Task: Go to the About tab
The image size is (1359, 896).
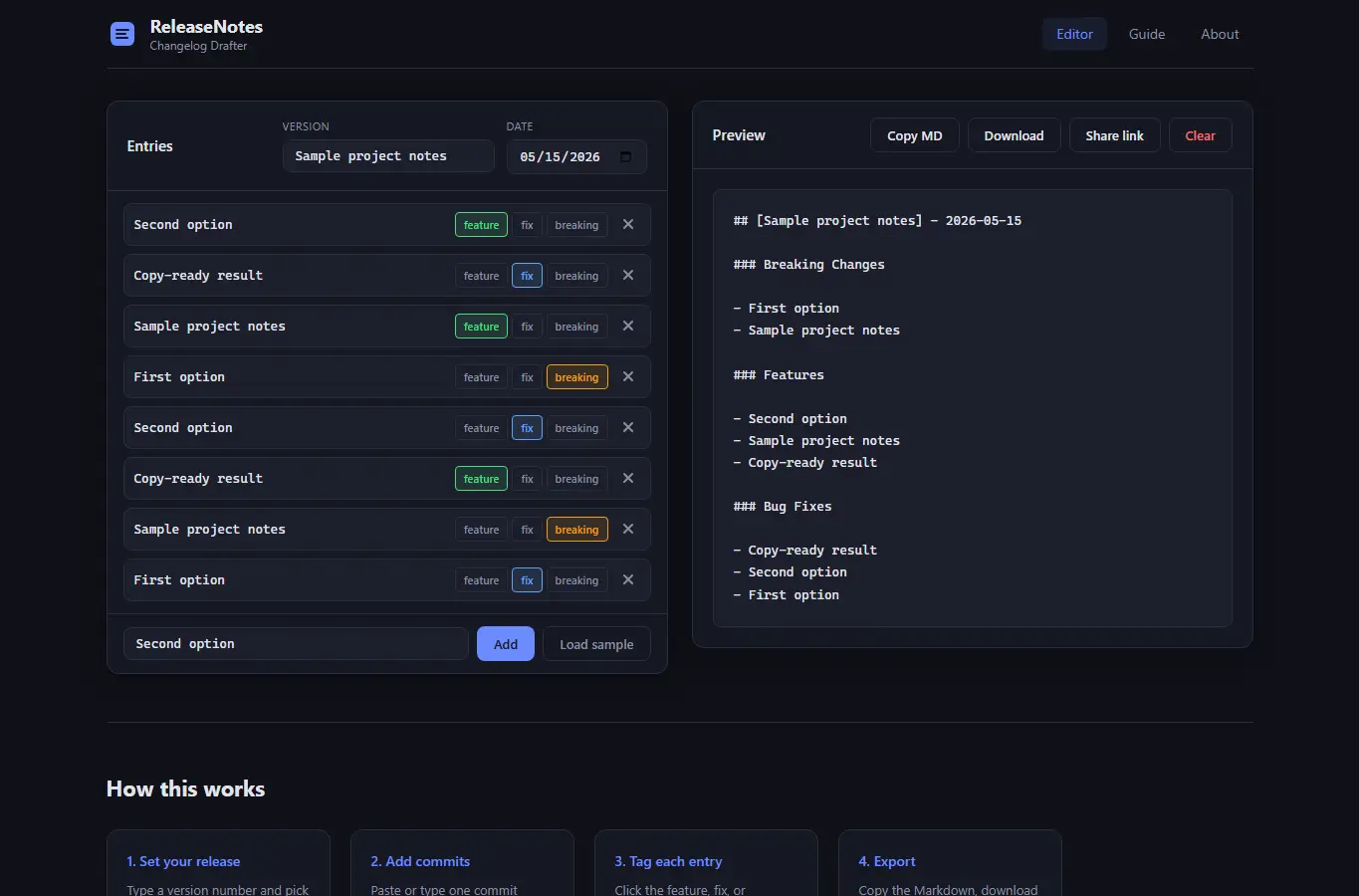Action: 1220,34
